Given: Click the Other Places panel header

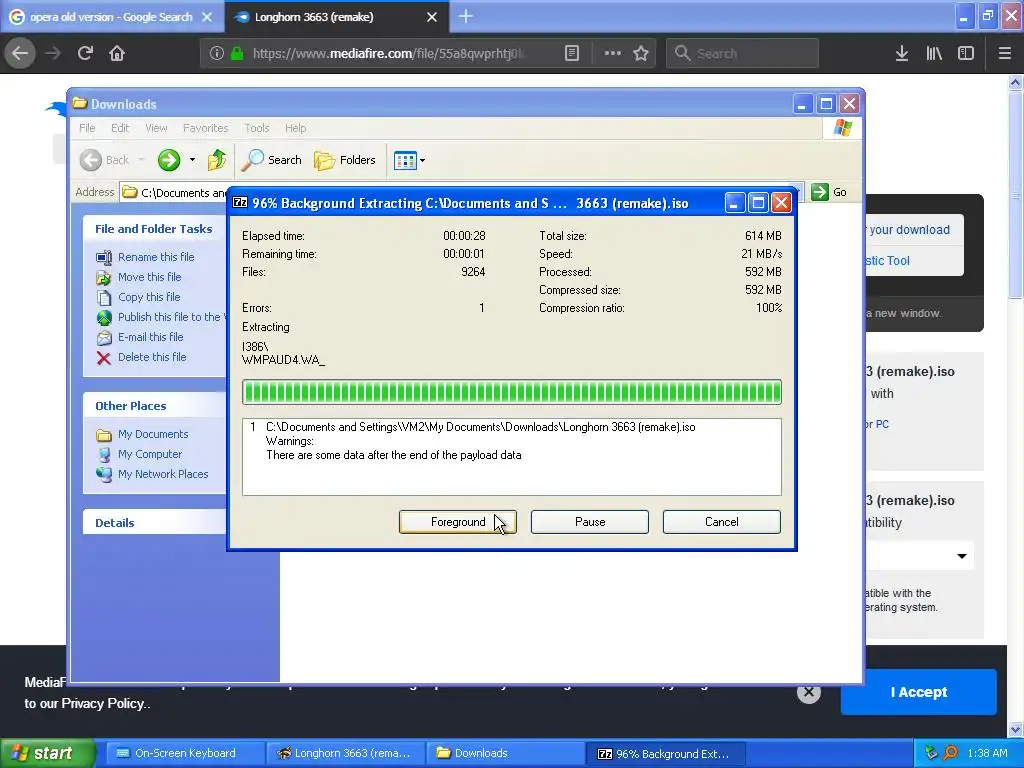Looking at the screenshot, I should tap(155, 406).
